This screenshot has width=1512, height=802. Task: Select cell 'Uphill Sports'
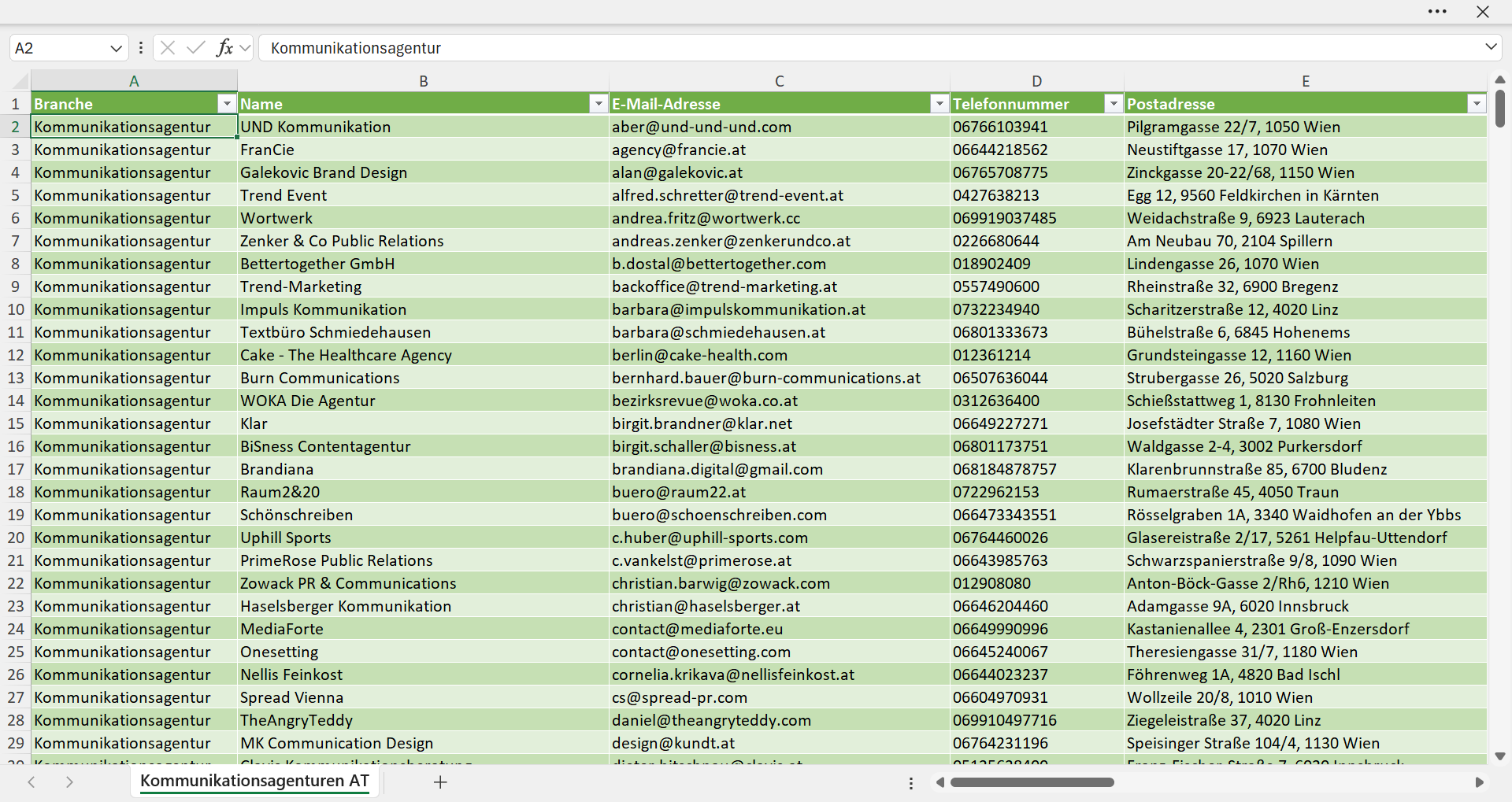[424, 538]
